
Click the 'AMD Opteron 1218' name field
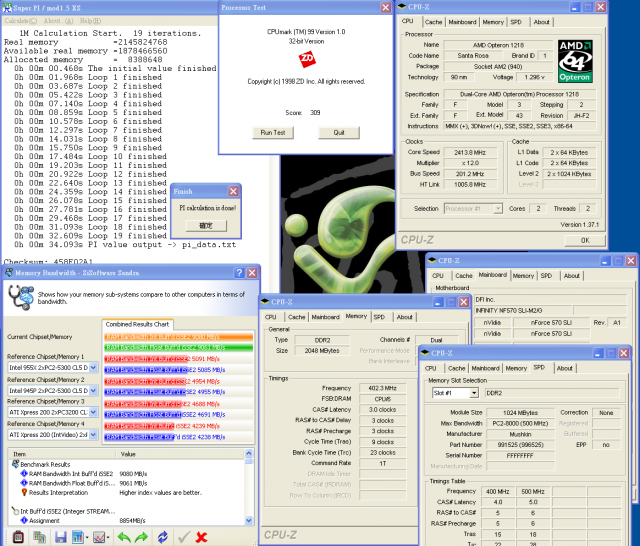tap(498, 45)
